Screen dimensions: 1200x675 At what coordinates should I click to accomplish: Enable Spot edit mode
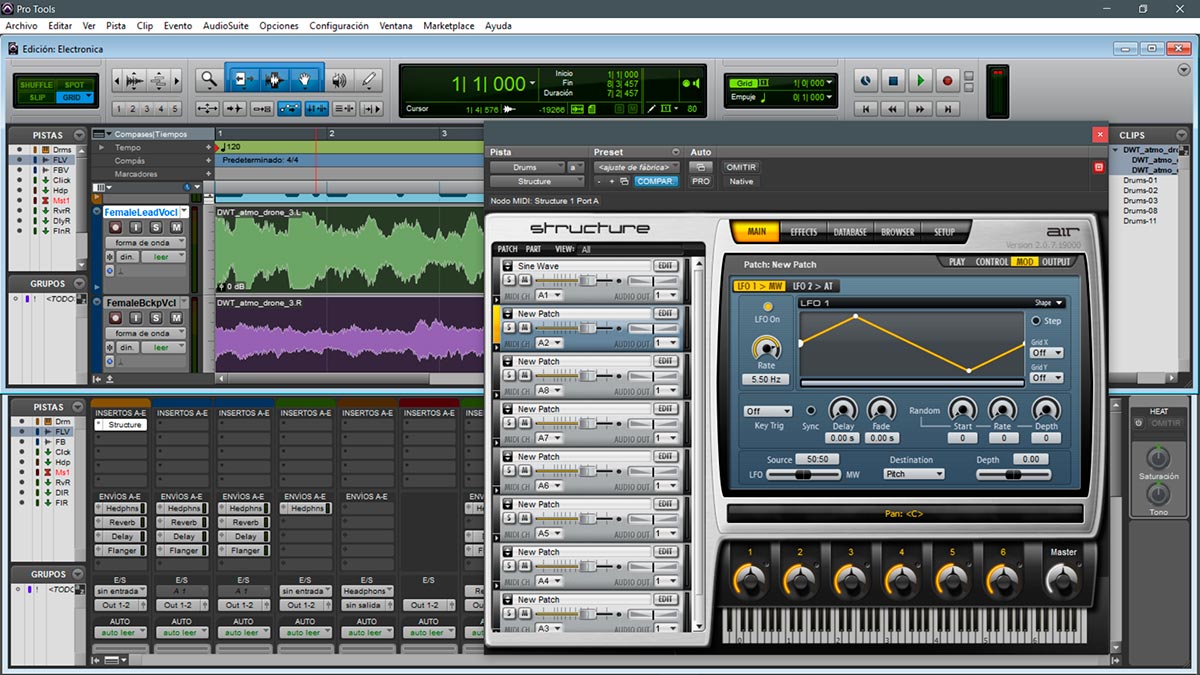pos(74,85)
